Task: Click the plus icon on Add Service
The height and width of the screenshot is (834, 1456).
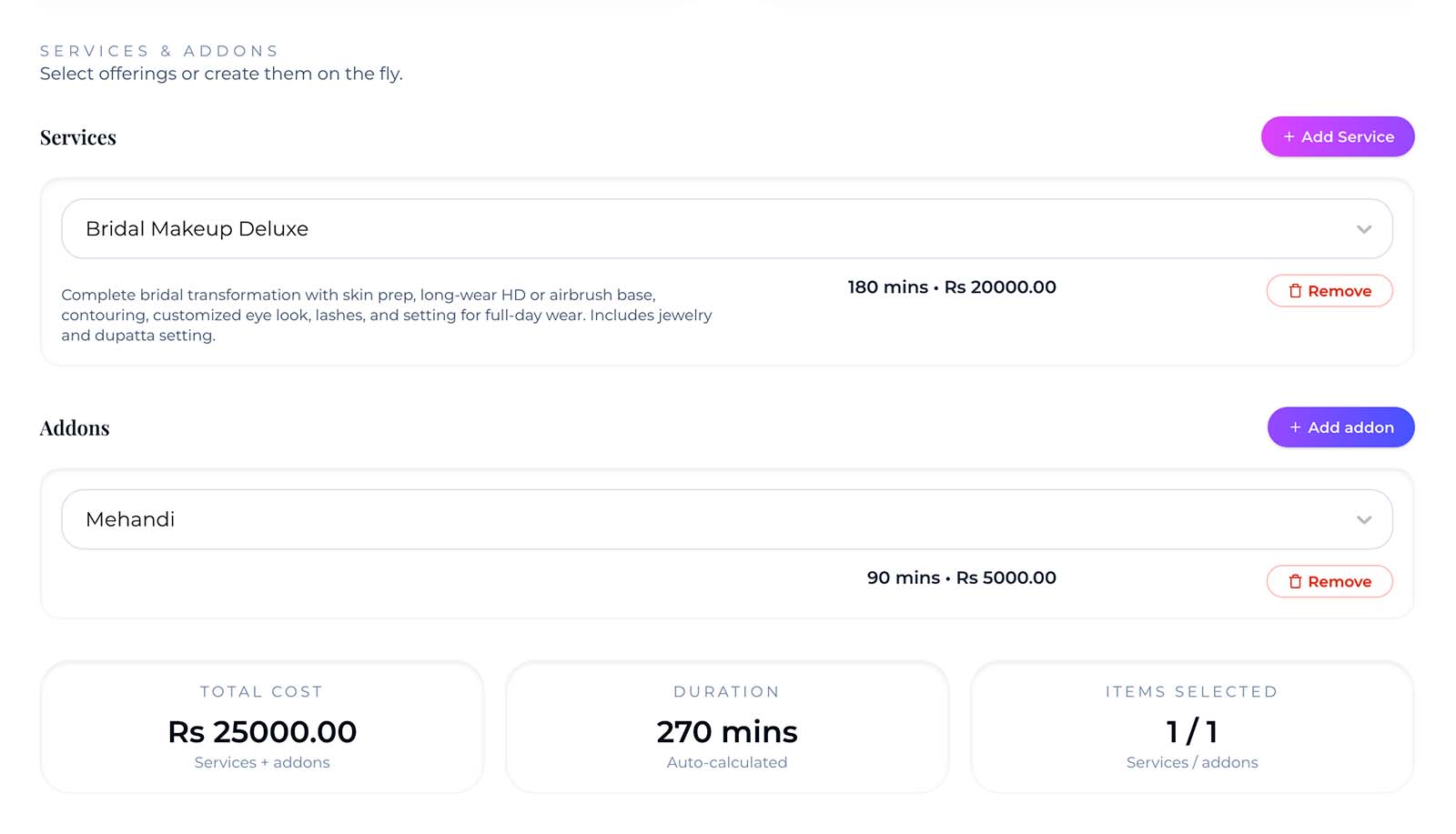Action: click(1289, 137)
